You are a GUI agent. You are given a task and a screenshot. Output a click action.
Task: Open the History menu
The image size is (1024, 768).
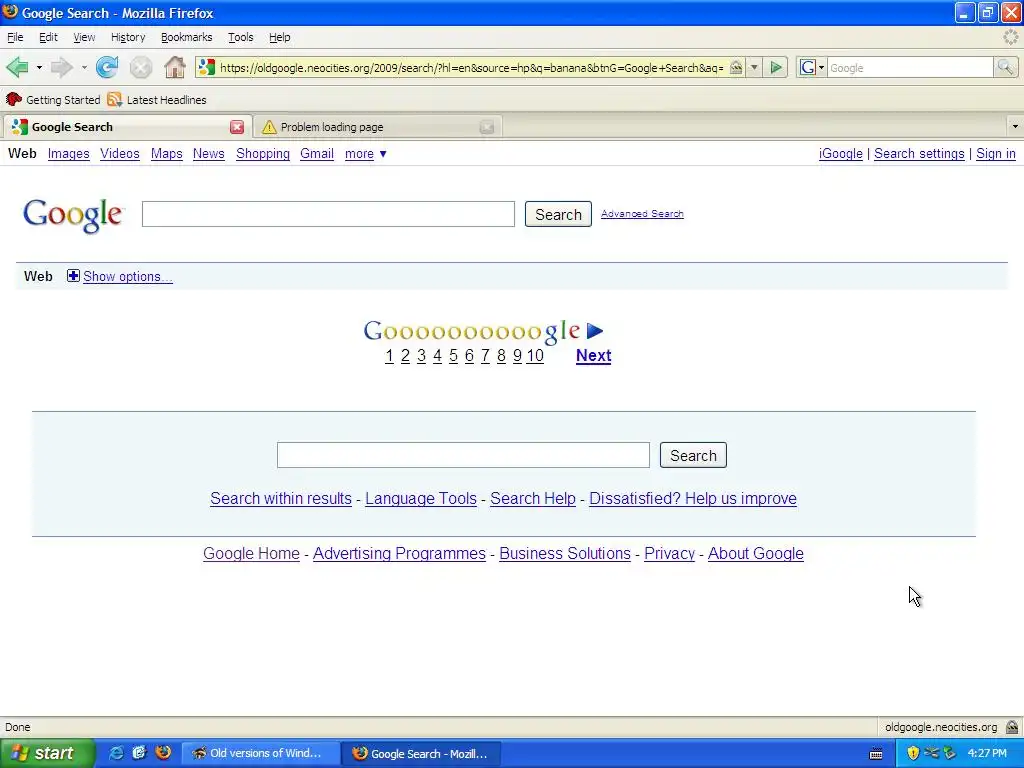pyautogui.click(x=128, y=37)
